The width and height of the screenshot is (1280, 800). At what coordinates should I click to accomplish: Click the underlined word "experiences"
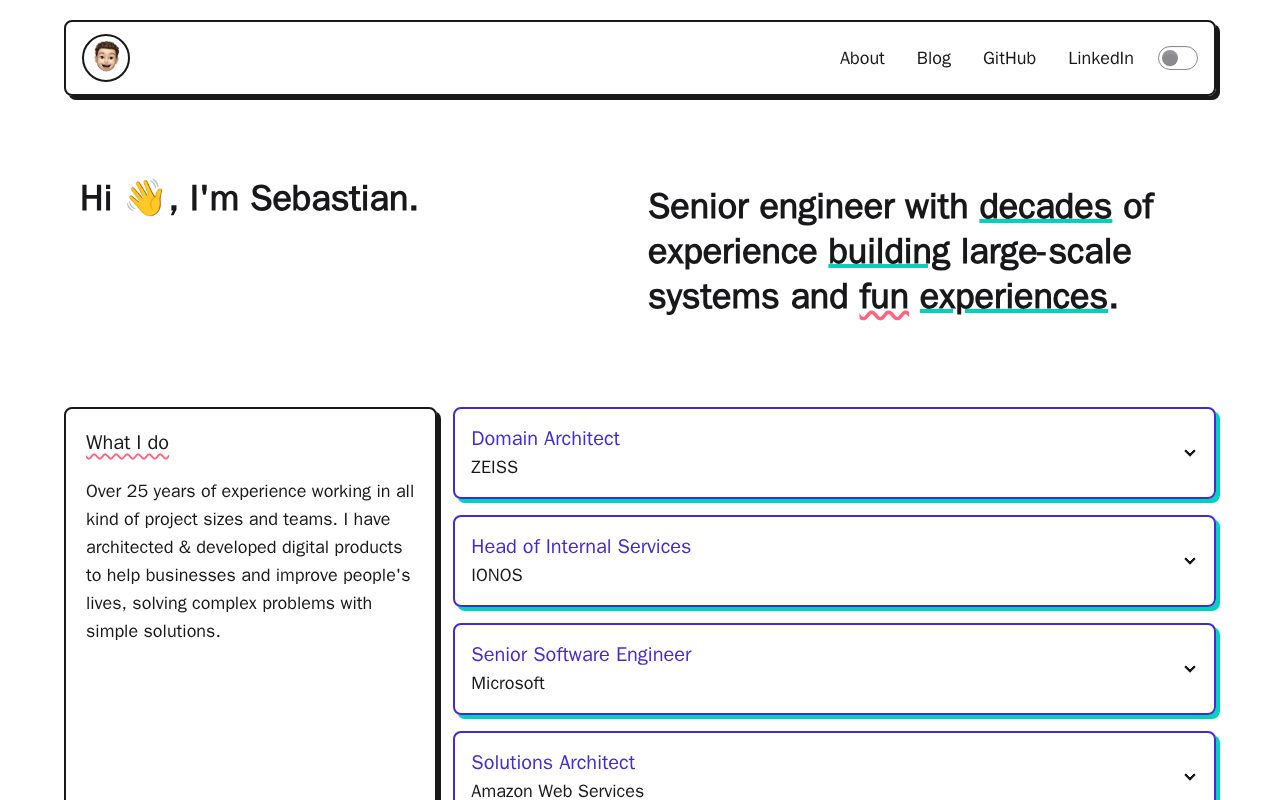(x=1013, y=297)
